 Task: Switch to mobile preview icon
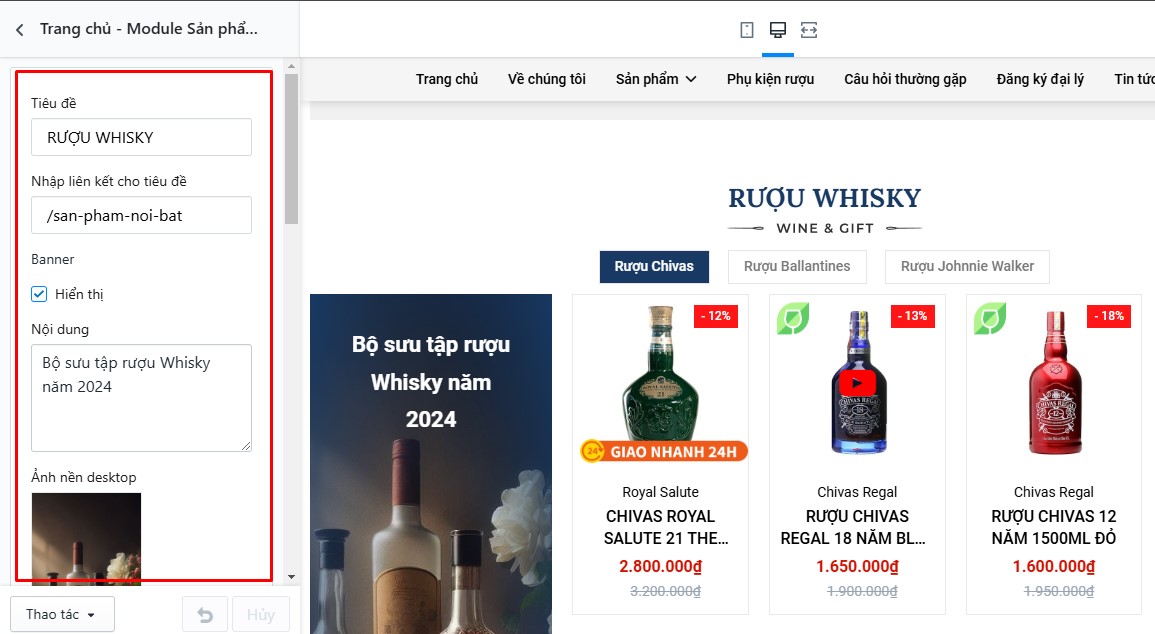tap(747, 30)
